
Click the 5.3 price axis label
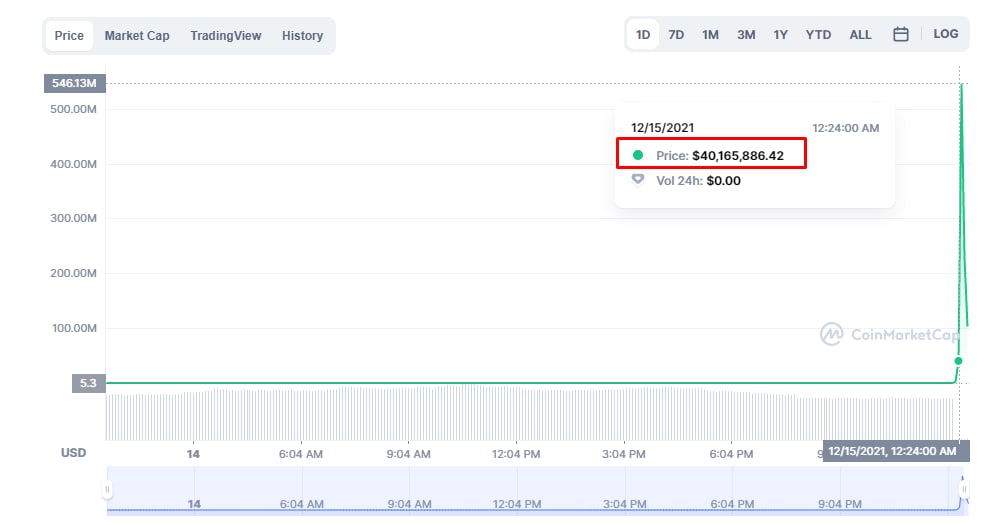tap(89, 383)
